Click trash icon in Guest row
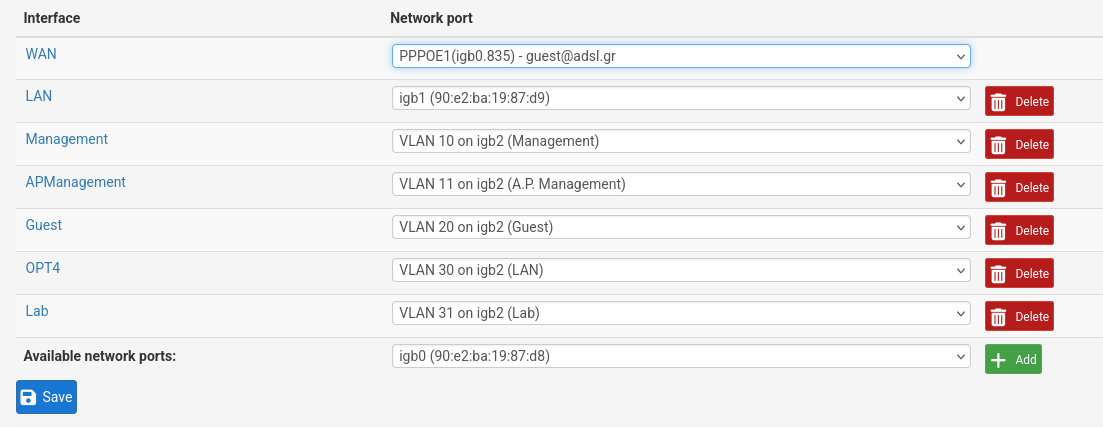The width and height of the screenshot is (1103, 427). tap(998, 230)
